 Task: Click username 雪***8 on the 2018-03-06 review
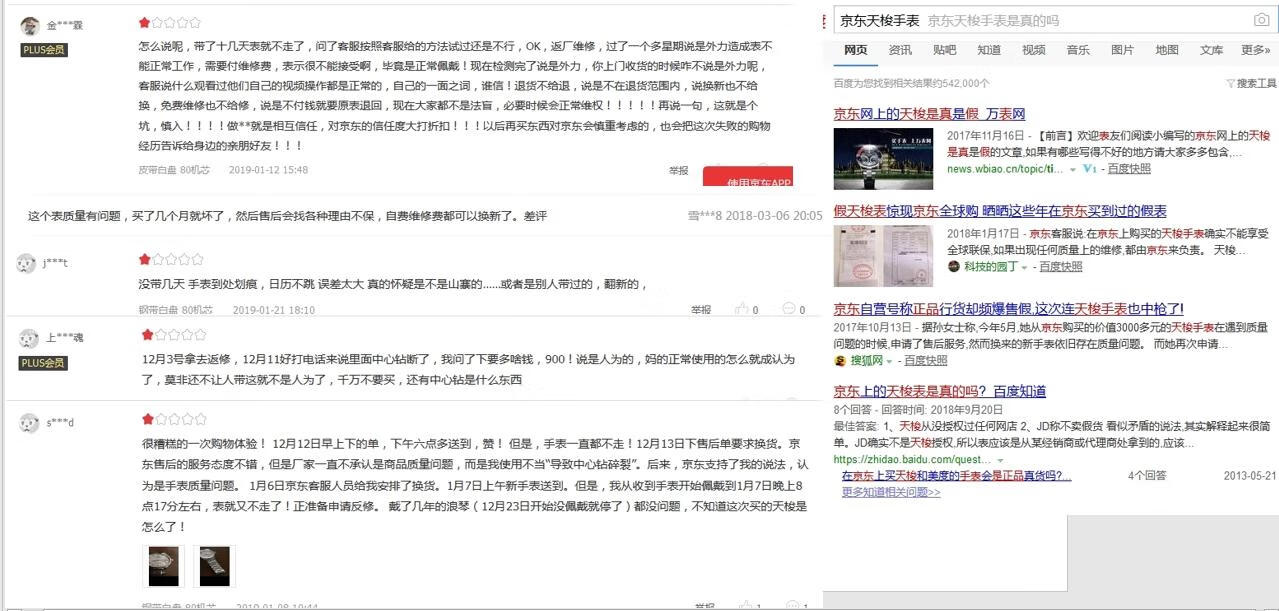pyautogui.click(x=704, y=216)
